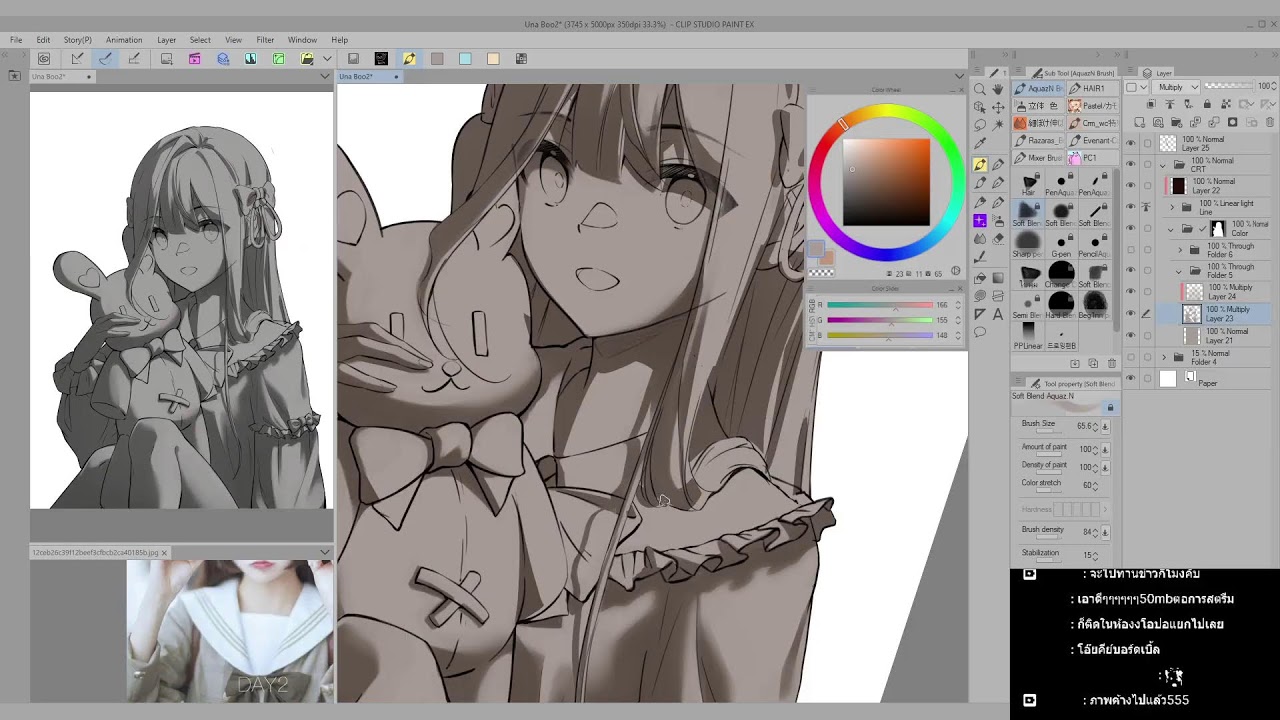Viewport: 1280px width, 720px height.
Task: Select the G-pen sub tool
Action: 1061,246
